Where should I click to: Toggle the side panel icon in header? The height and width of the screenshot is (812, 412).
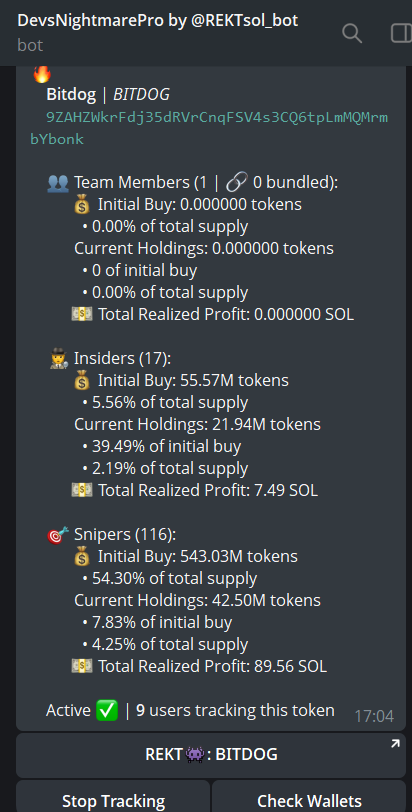[401, 33]
